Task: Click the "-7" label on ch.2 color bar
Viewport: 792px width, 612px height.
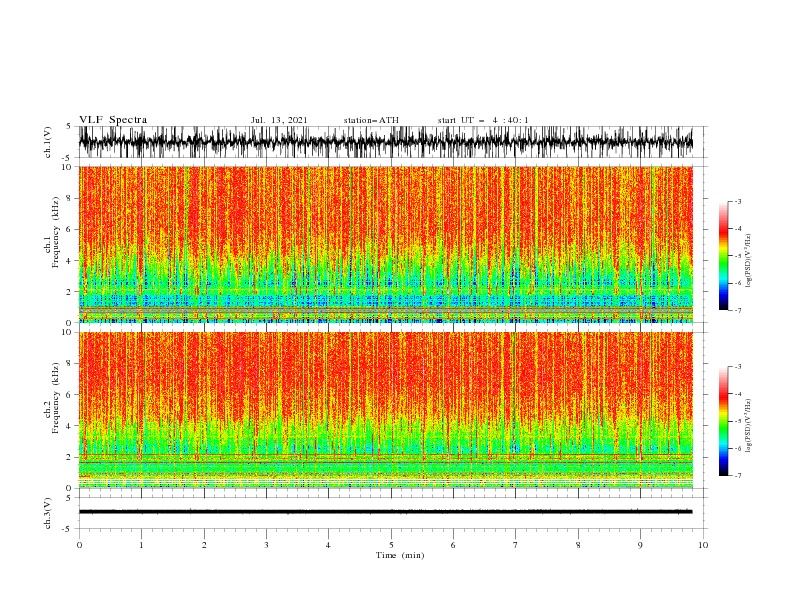Action: coord(738,475)
